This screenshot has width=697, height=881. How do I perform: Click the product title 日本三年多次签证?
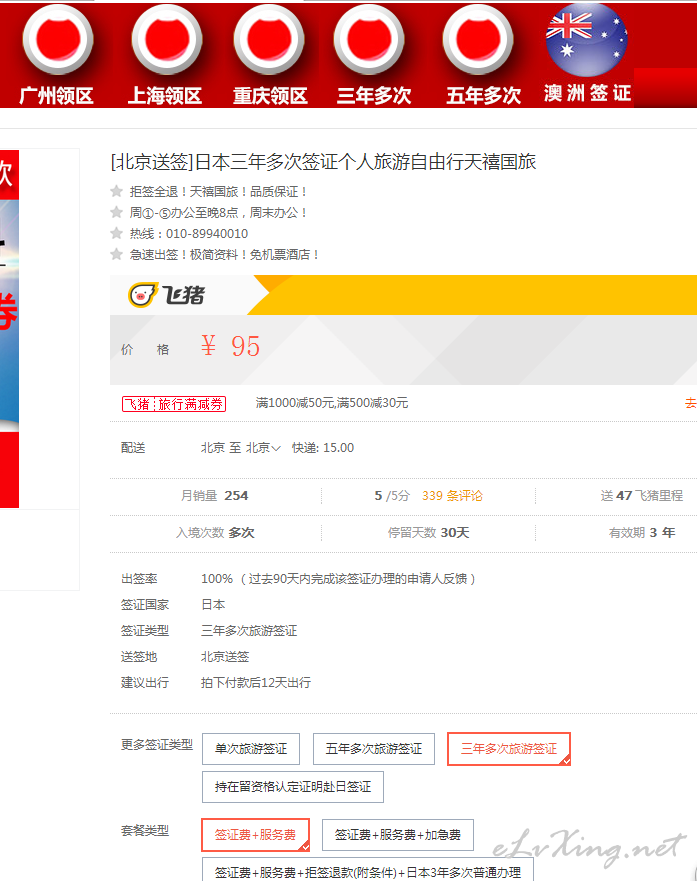(x=323, y=162)
